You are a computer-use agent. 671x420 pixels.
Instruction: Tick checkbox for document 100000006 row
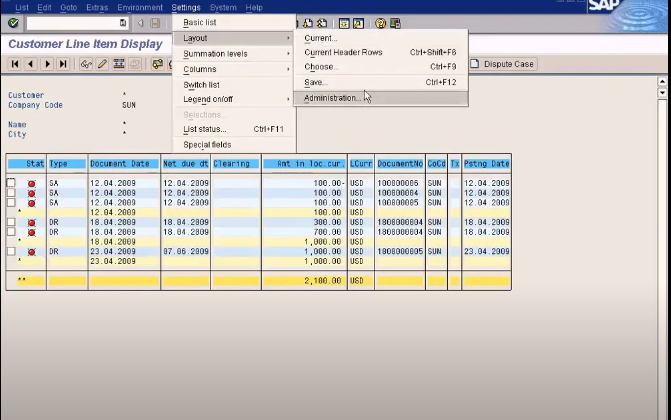click(x=11, y=183)
